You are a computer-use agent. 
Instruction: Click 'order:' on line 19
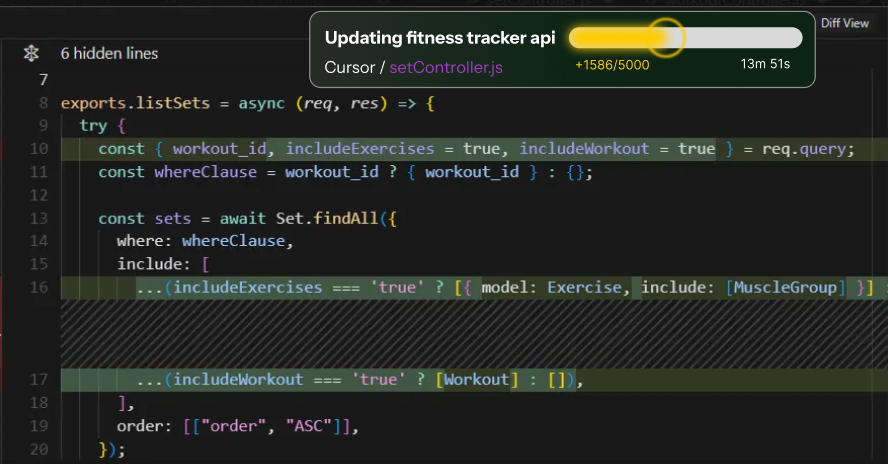pos(144,425)
